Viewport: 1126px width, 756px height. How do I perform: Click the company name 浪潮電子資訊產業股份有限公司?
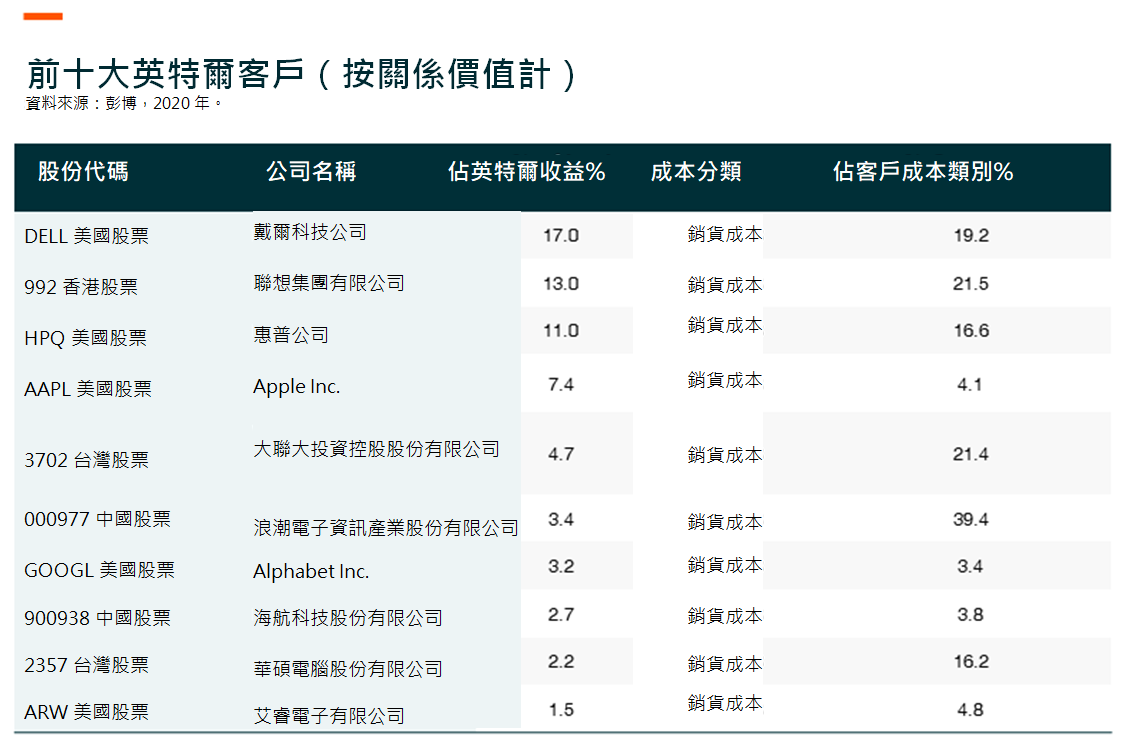click(386, 528)
